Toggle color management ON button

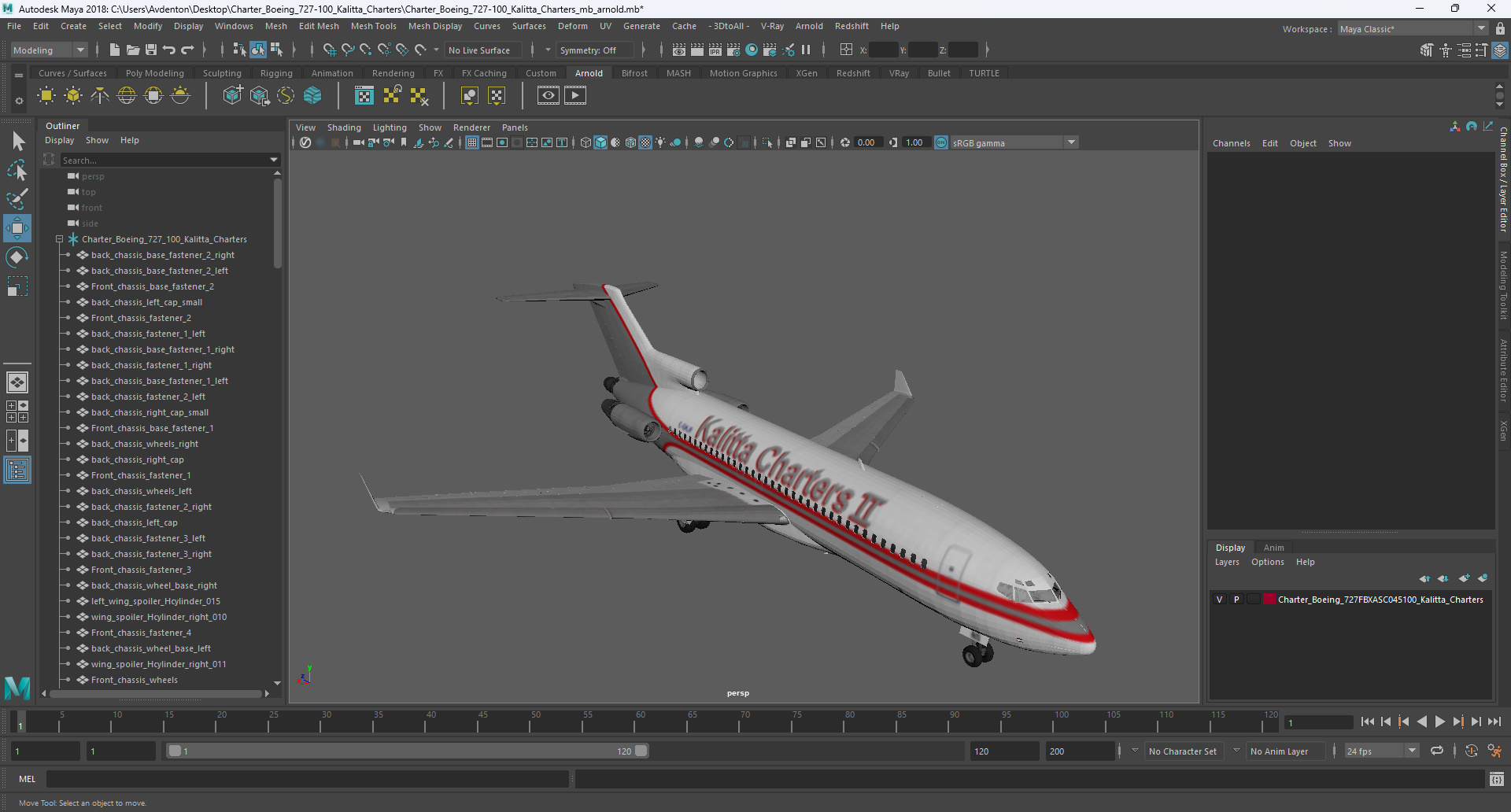941,142
